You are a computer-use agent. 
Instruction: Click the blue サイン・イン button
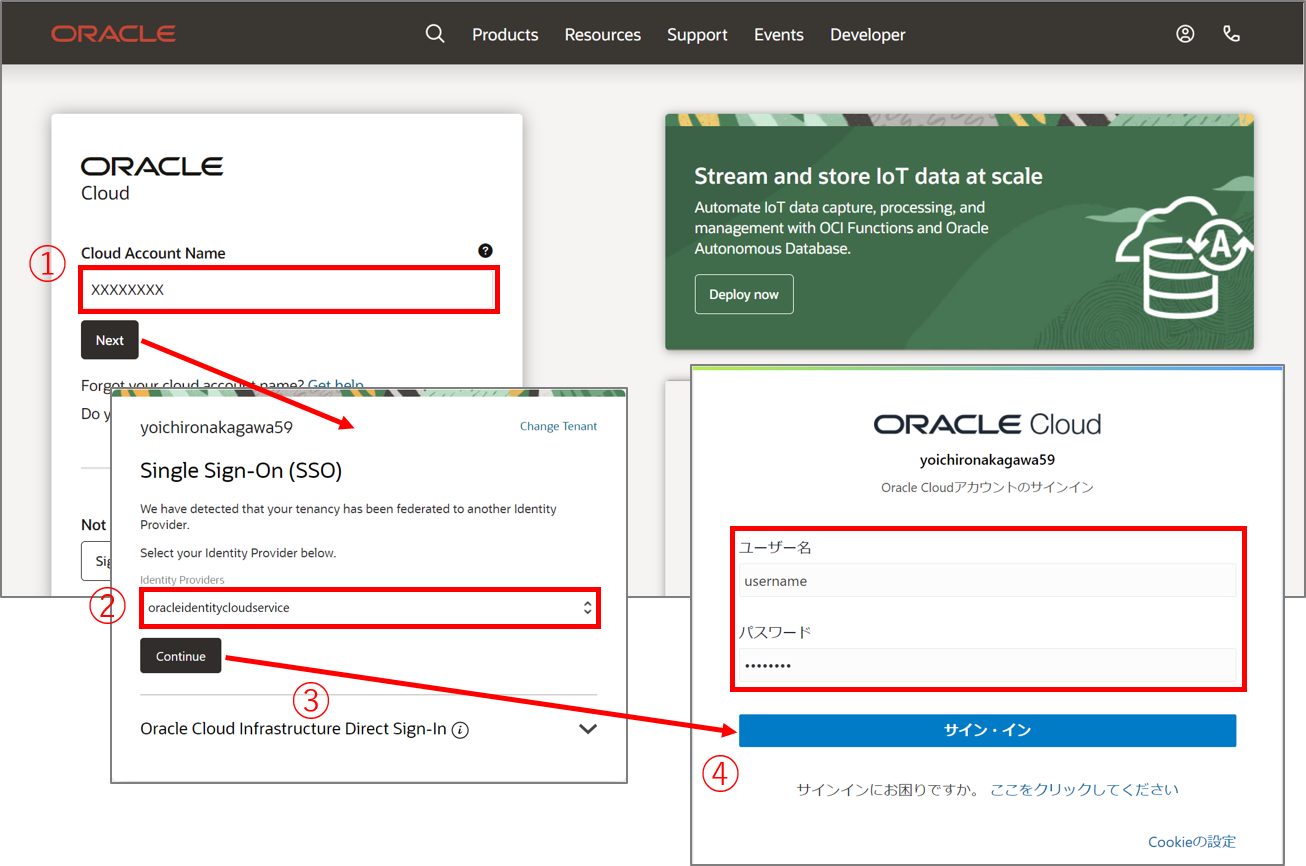tap(987, 730)
